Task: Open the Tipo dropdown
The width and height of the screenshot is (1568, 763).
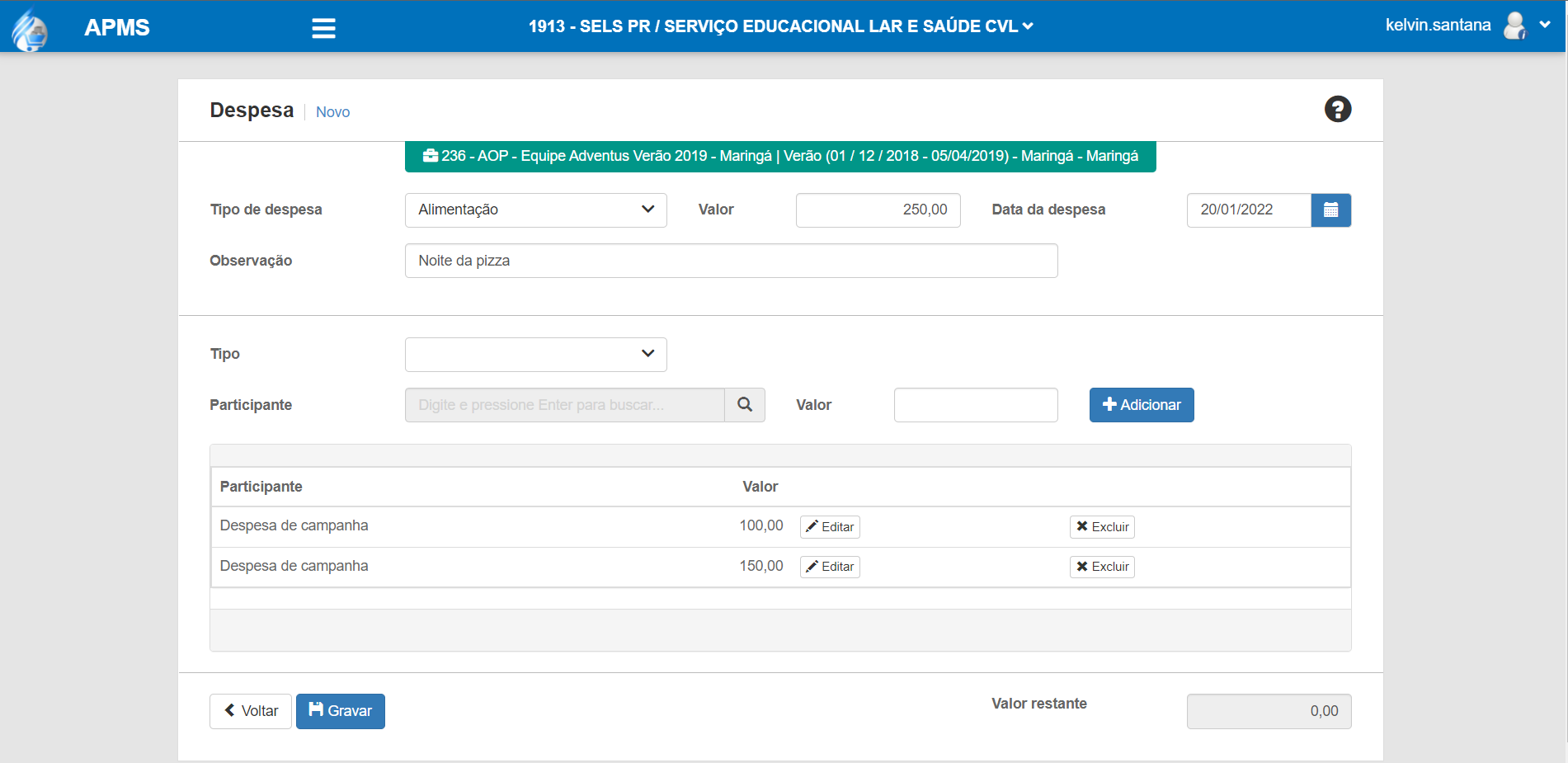Action: [535, 355]
